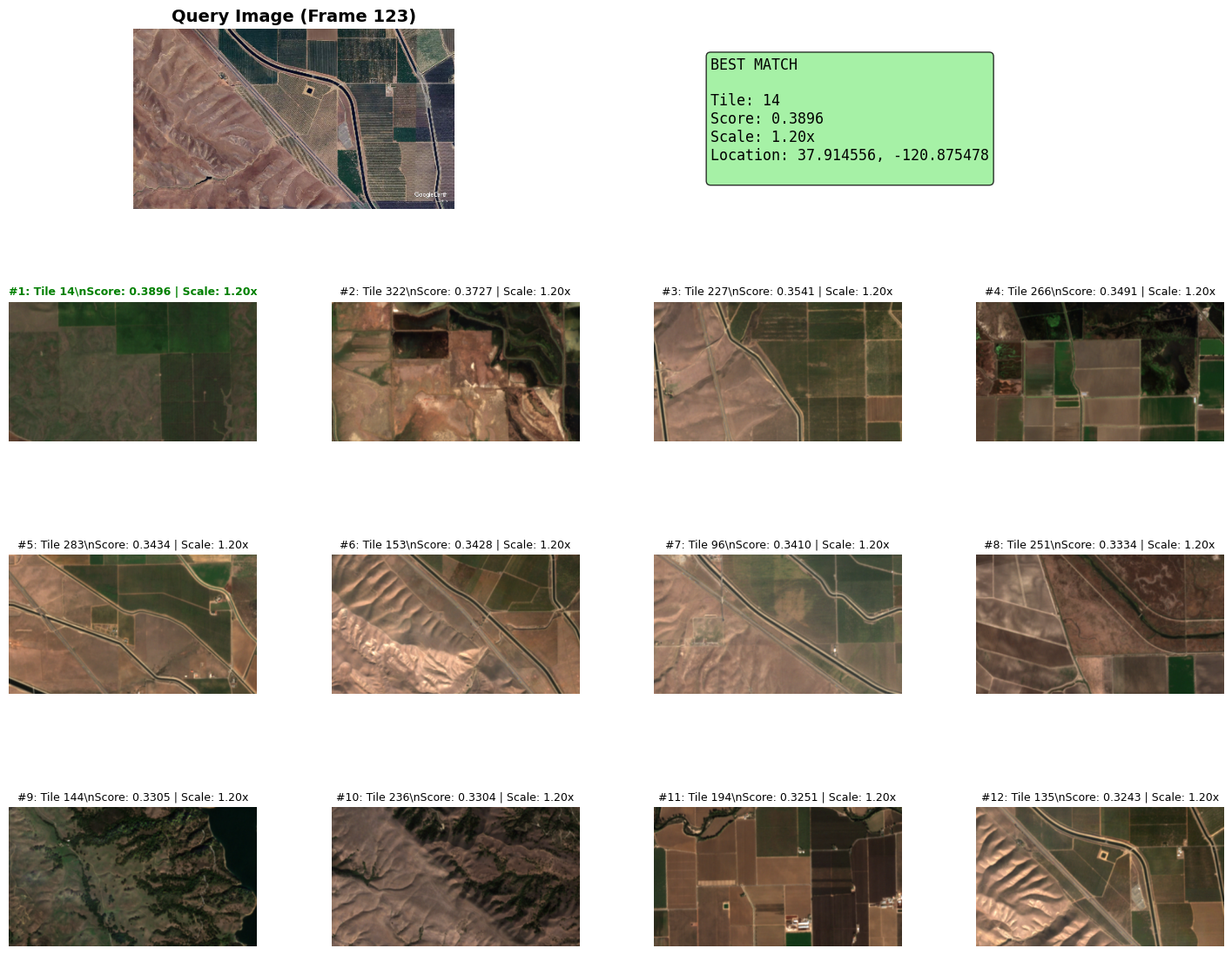Click the #12 Tile 135 score caption

(x=1100, y=797)
